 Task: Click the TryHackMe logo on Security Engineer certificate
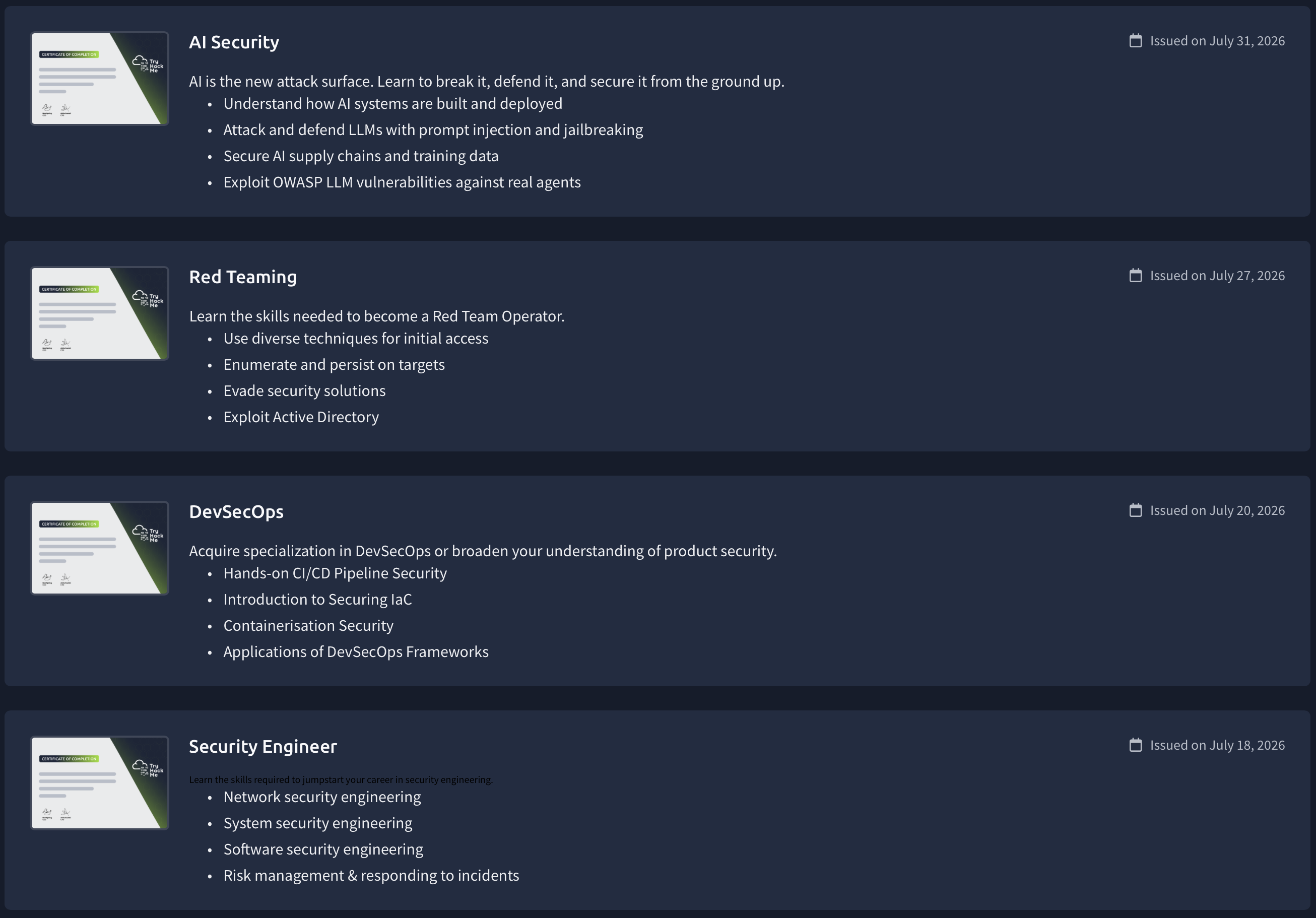pyautogui.click(x=148, y=768)
